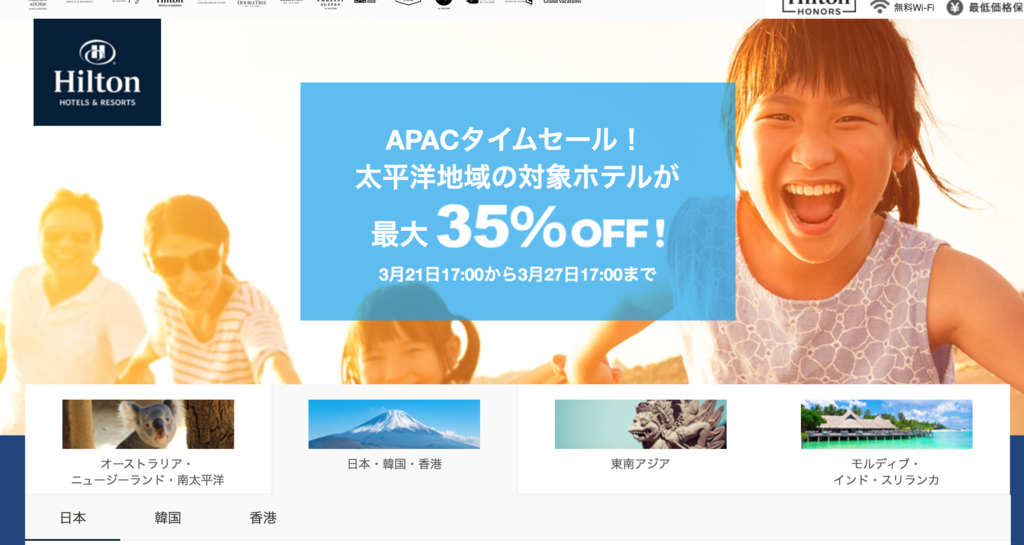Open the 東南アジア region label

pyautogui.click(x=641, y=464)
